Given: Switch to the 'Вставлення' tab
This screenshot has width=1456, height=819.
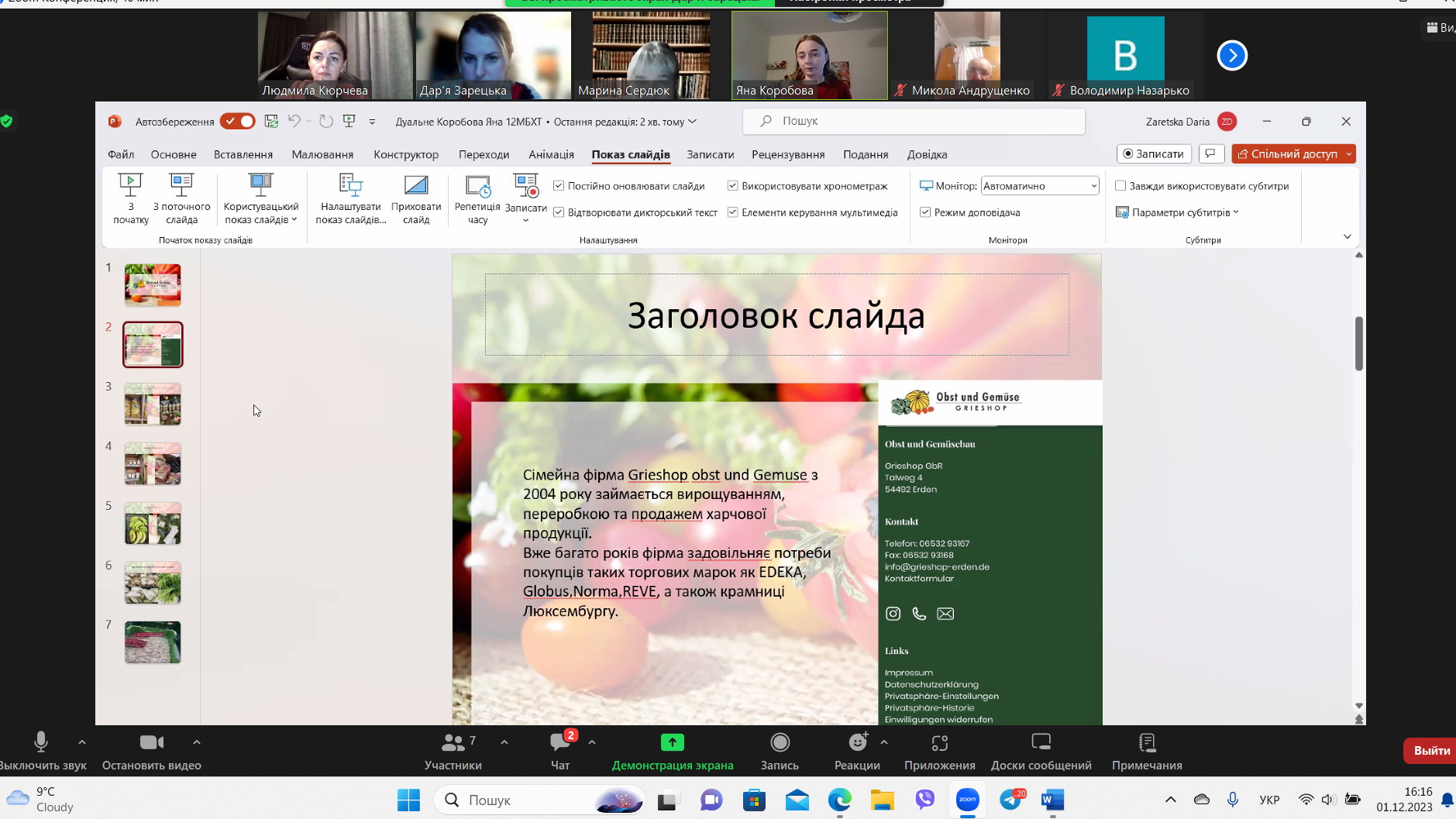Looking at the screenshot, I should click(x=243, y=154).
